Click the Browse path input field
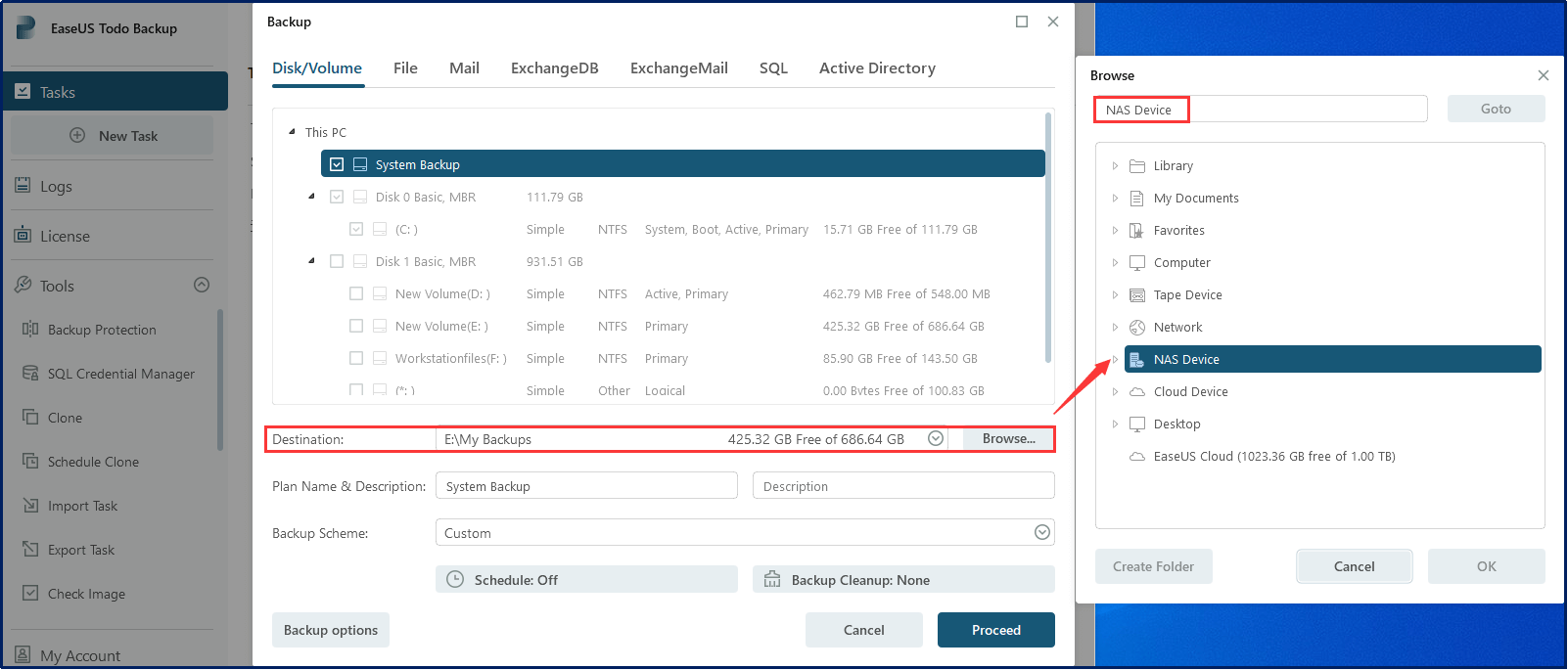The height and width of the screenshot is (670, 1568). click(1261, 109)
